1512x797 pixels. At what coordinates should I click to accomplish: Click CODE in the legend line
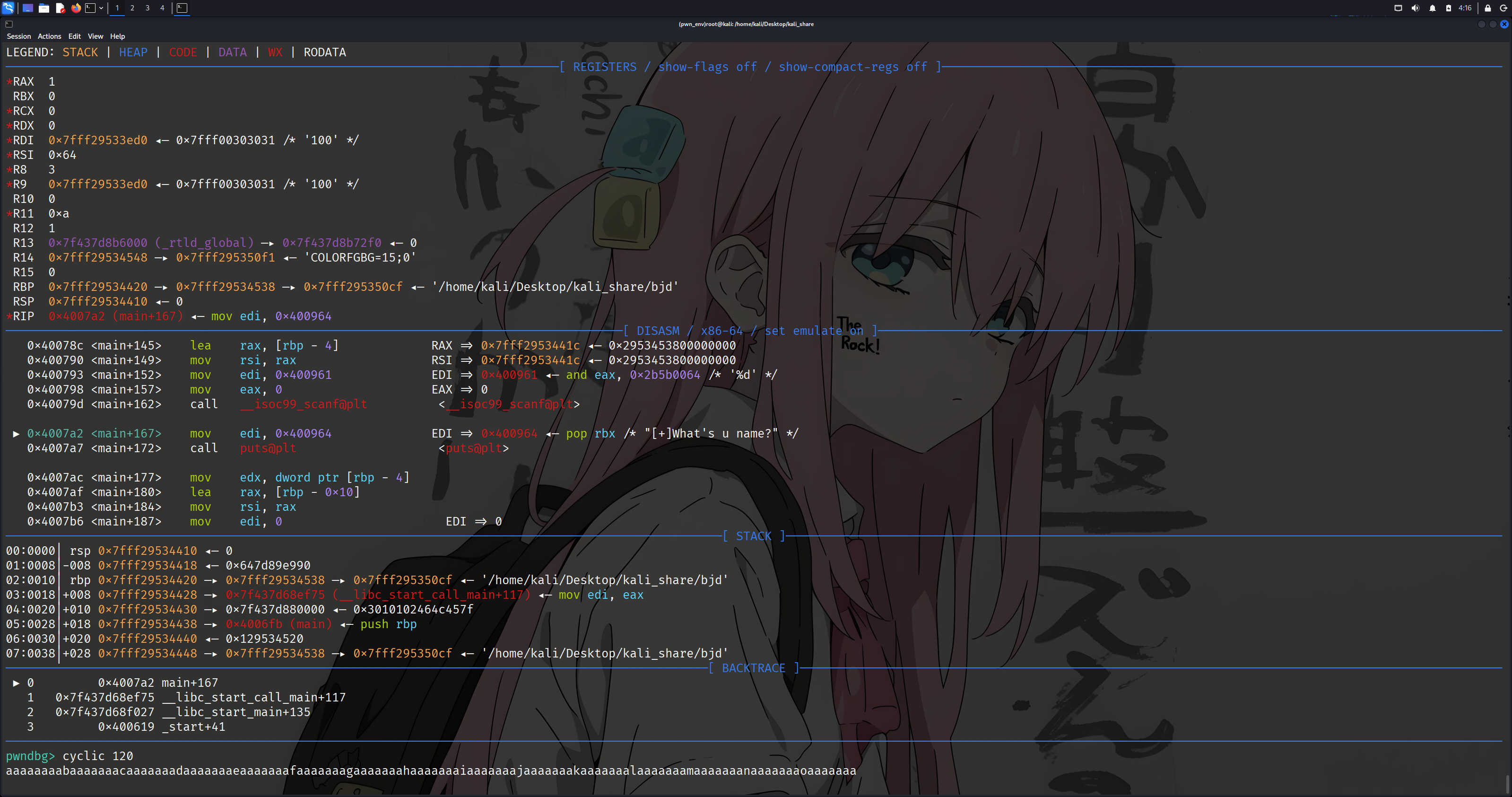tap(183, 53)
